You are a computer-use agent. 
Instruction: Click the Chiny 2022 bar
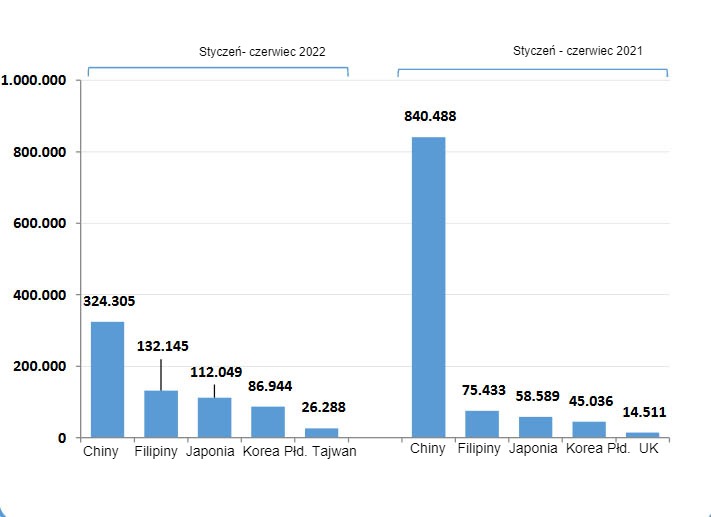(107, 379)
